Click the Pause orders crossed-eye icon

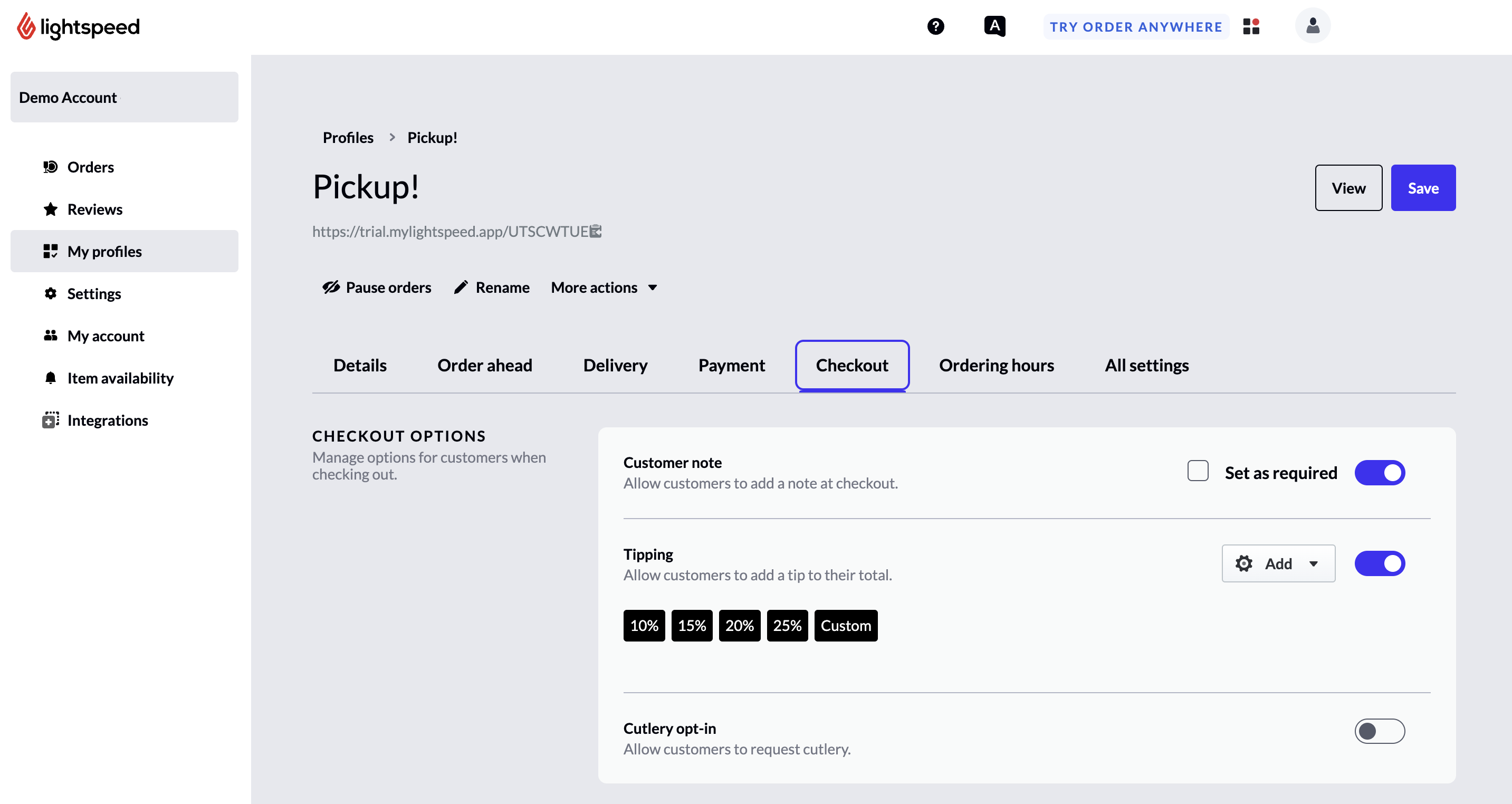point(331,288)
